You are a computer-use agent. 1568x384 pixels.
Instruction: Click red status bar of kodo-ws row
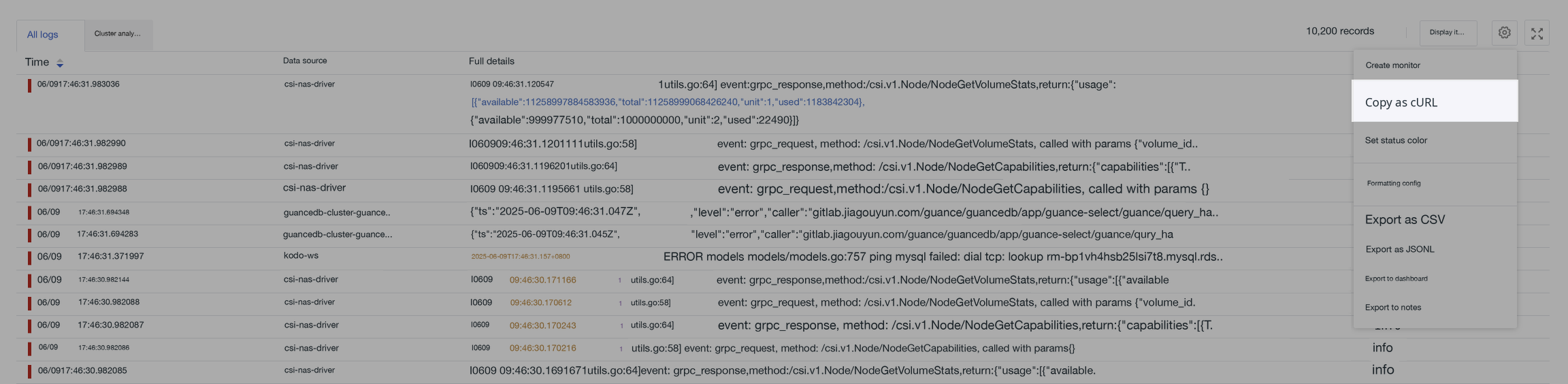click(29, 258)
